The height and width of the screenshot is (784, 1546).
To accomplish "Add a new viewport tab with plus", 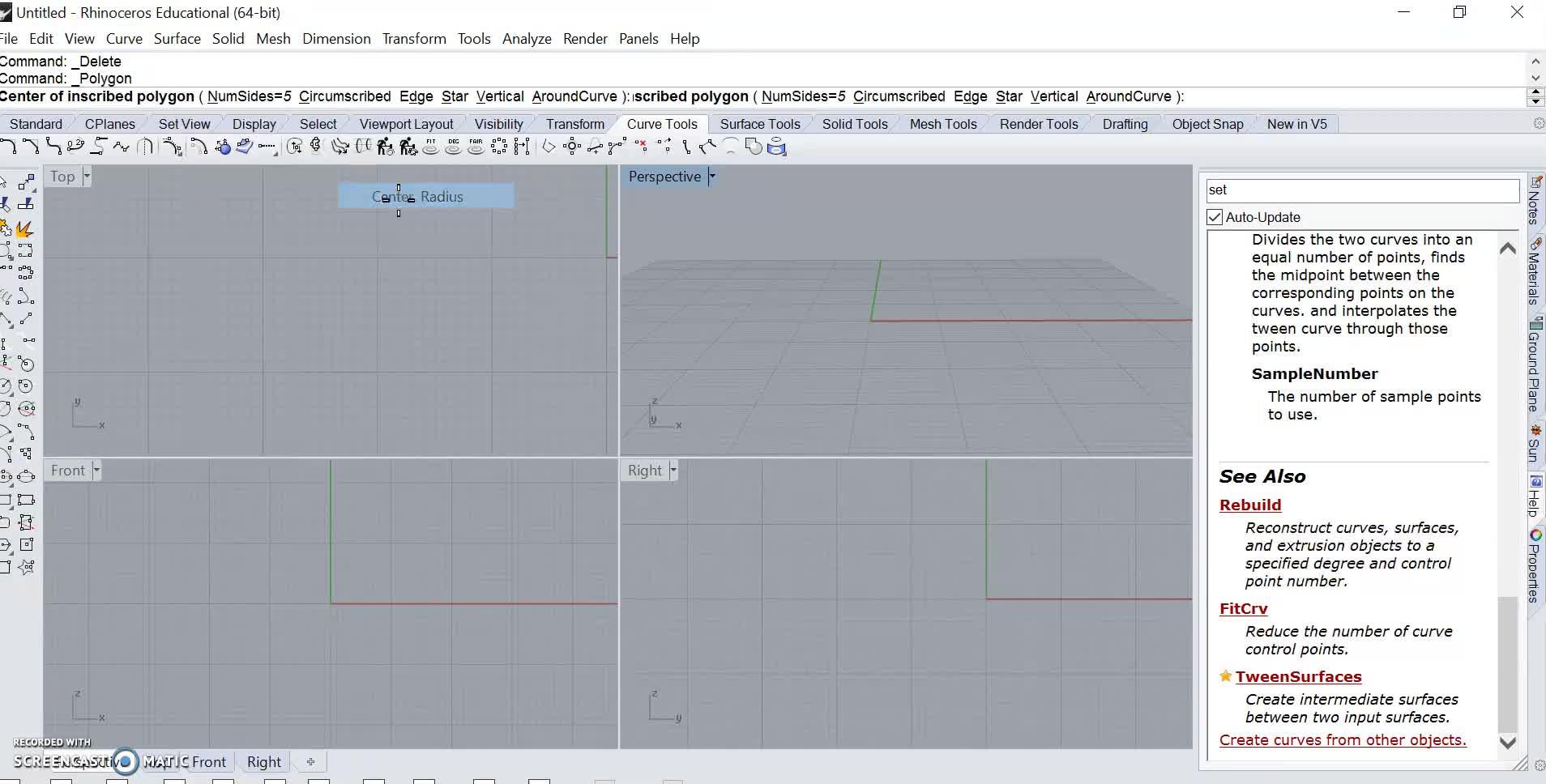I will (310, 761).
